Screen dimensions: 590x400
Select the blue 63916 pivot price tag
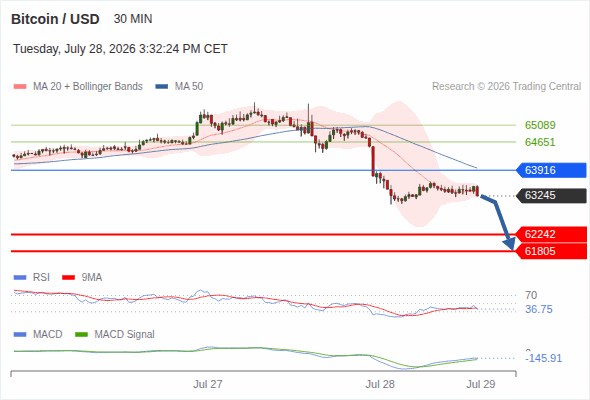tap(551, 170)
